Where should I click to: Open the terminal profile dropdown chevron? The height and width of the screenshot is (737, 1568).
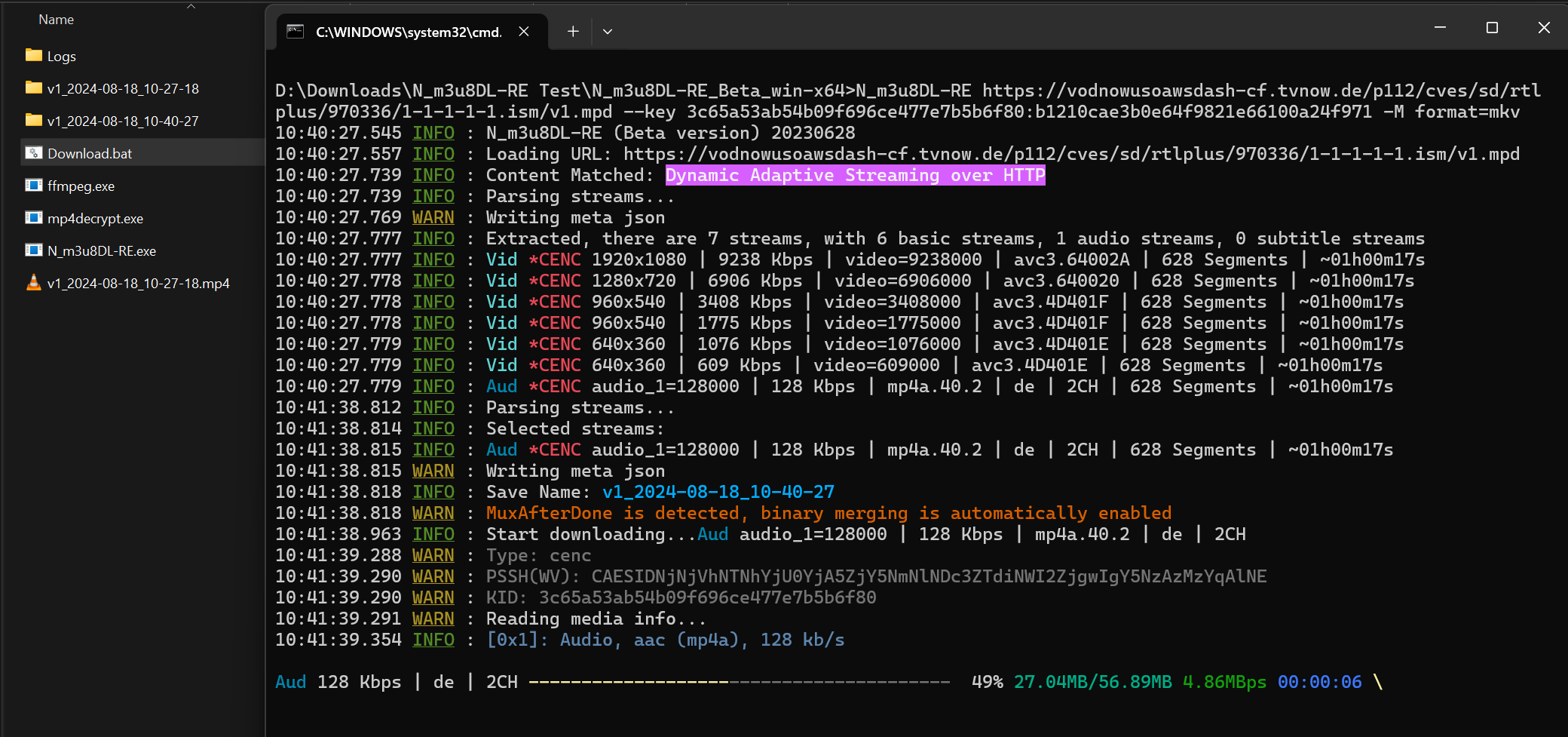pos(608,32)
